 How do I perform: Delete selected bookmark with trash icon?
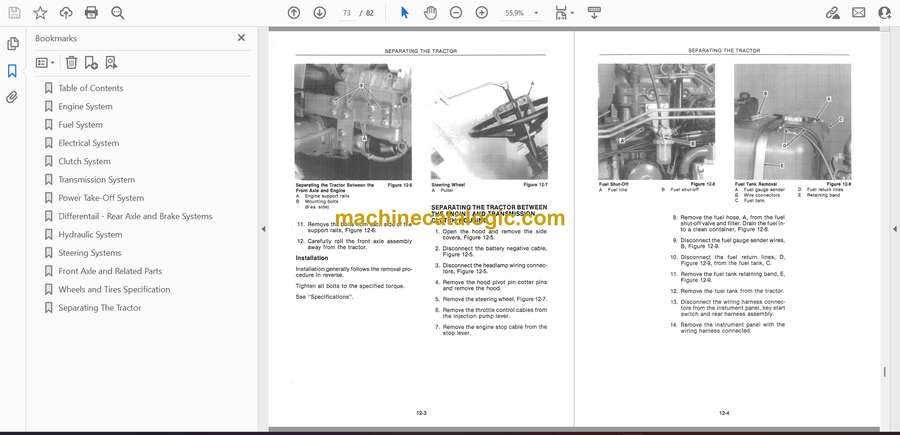tap(71, 62)
